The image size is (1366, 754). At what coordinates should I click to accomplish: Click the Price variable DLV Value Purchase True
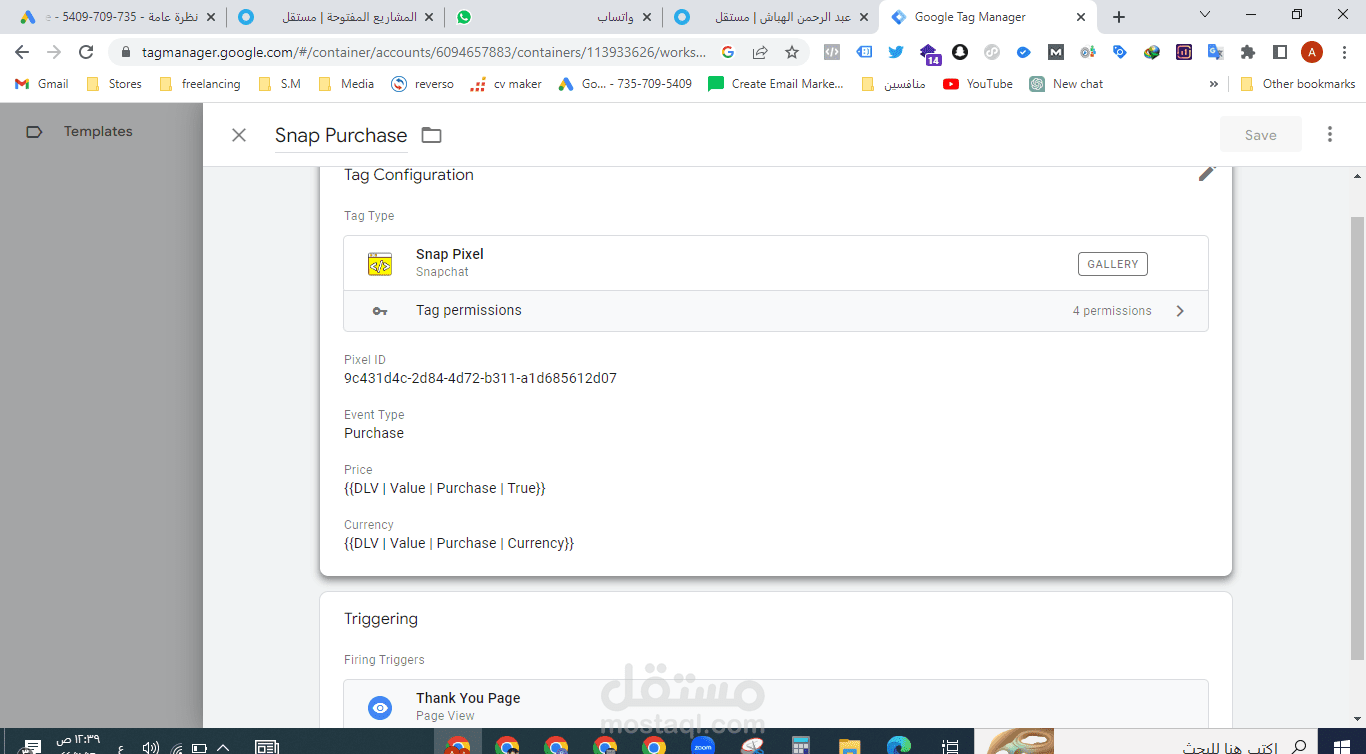[x=445, y=488]
